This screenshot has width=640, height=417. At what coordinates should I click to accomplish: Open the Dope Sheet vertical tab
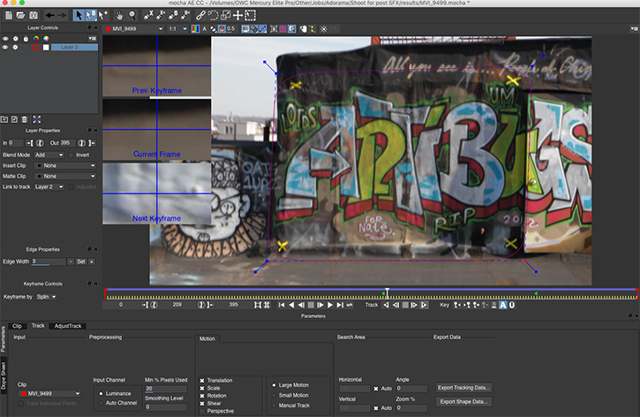click(x=4, y=375)
